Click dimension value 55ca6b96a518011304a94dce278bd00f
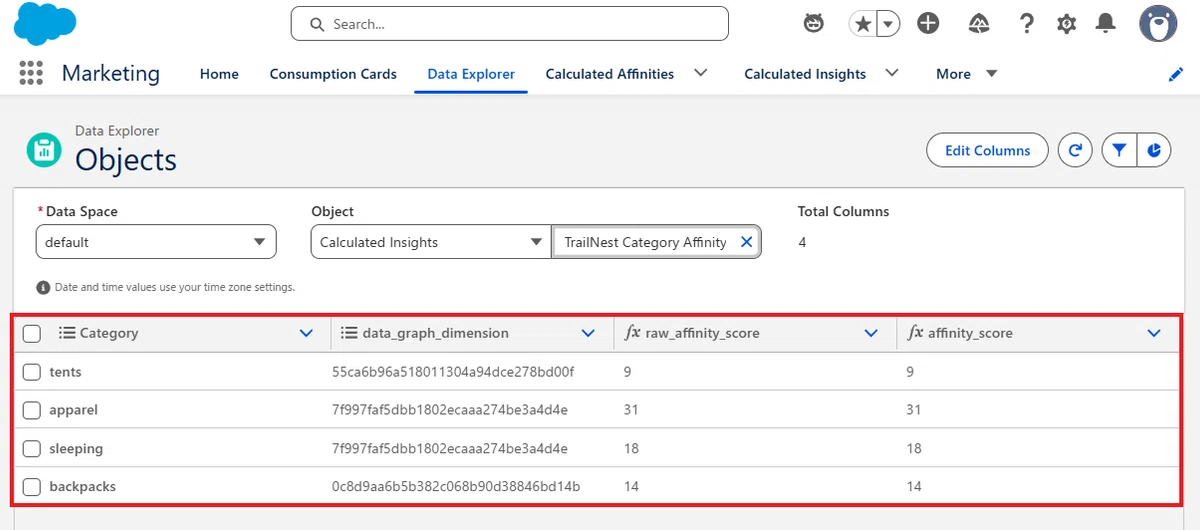Screen dimensions: 1200x530 tap(453, 372)
